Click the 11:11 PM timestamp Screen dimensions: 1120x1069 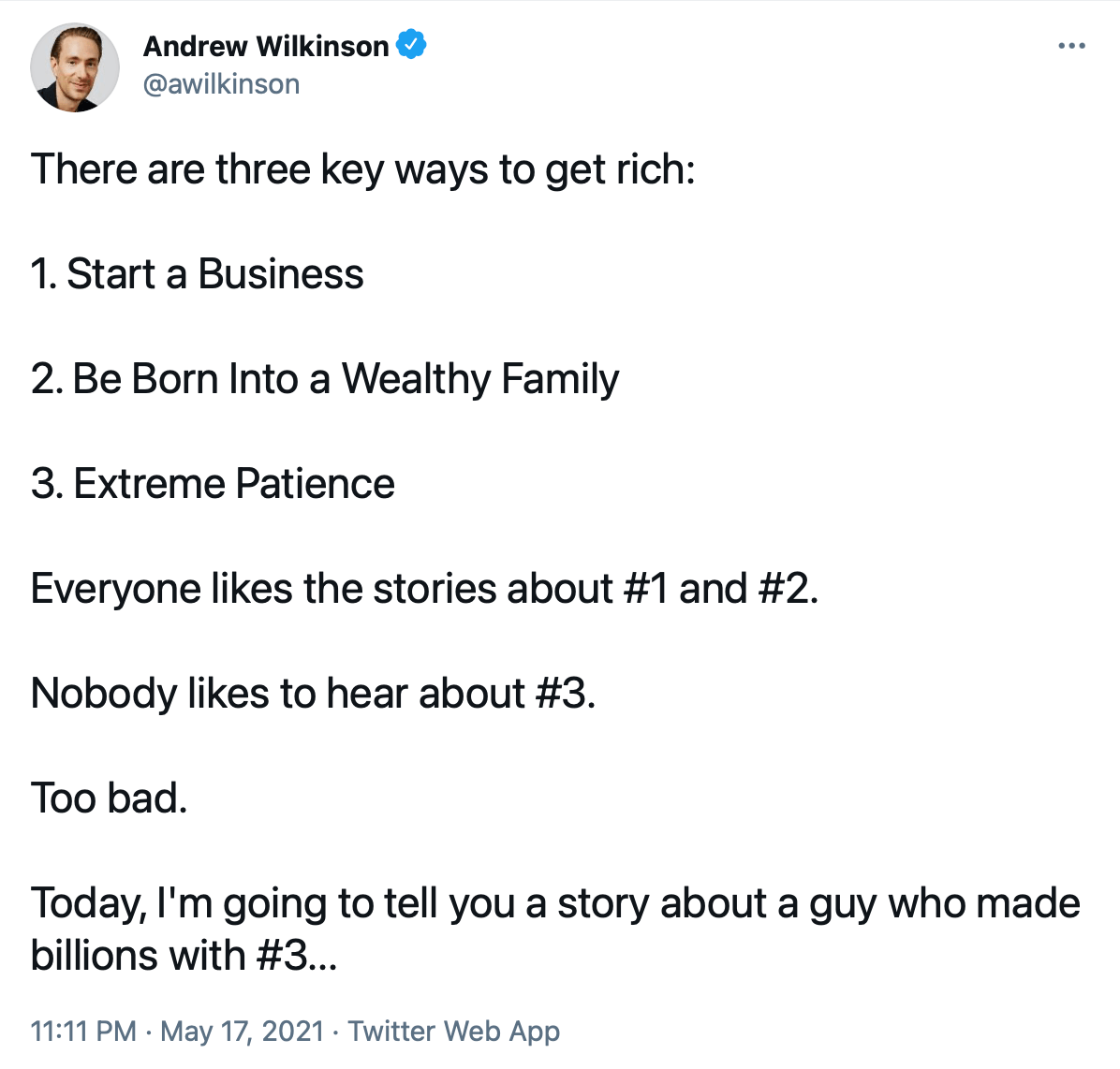tap(83, 1031)
